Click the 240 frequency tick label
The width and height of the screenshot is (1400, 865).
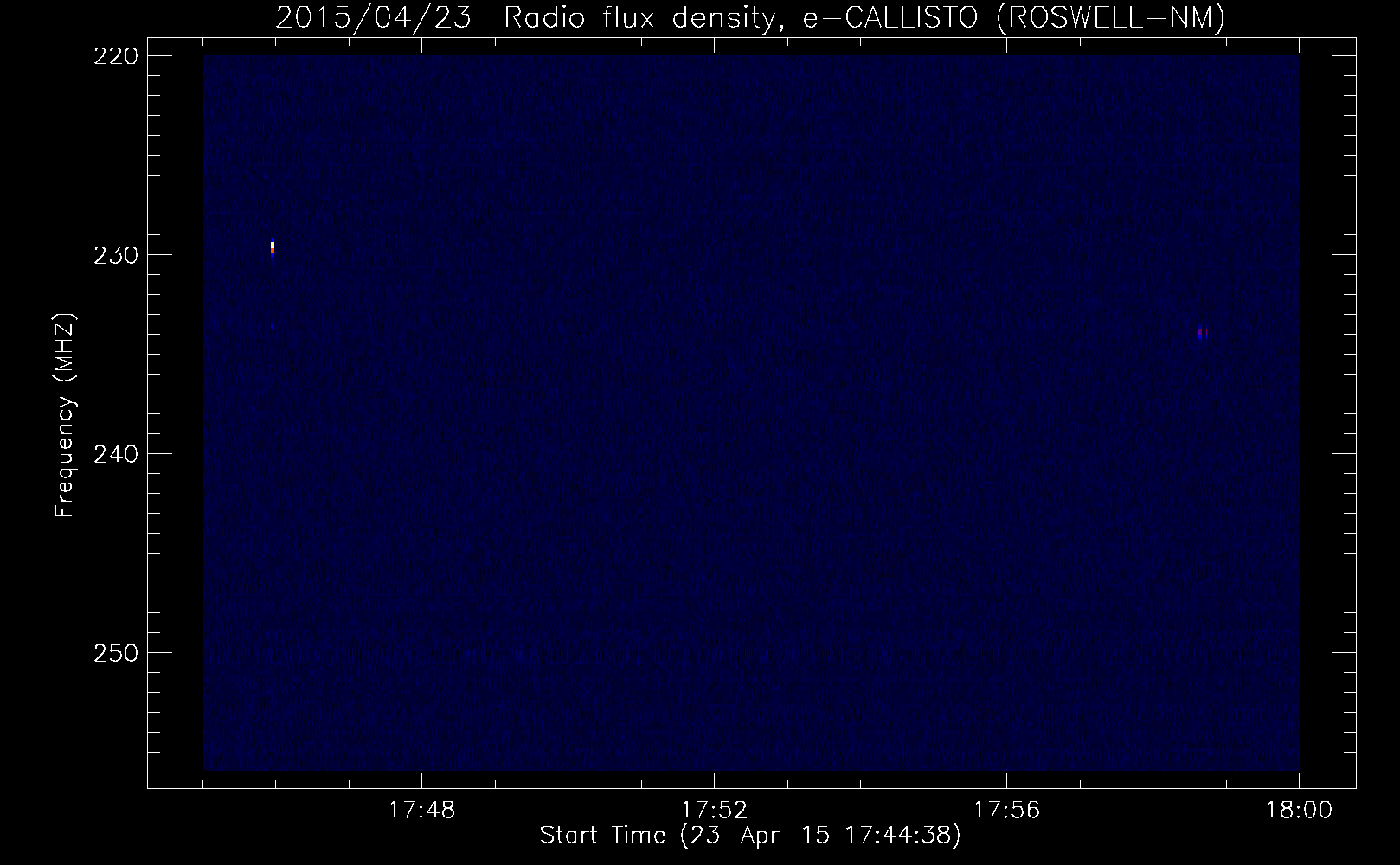pyautogui.click(x=114, y=453)
